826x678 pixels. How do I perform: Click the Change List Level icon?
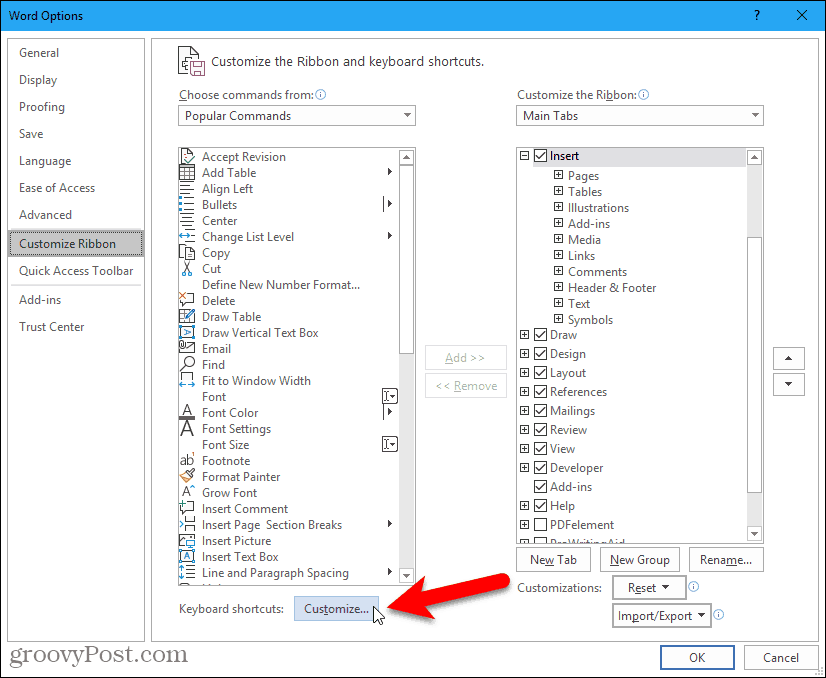pos(187,237)
